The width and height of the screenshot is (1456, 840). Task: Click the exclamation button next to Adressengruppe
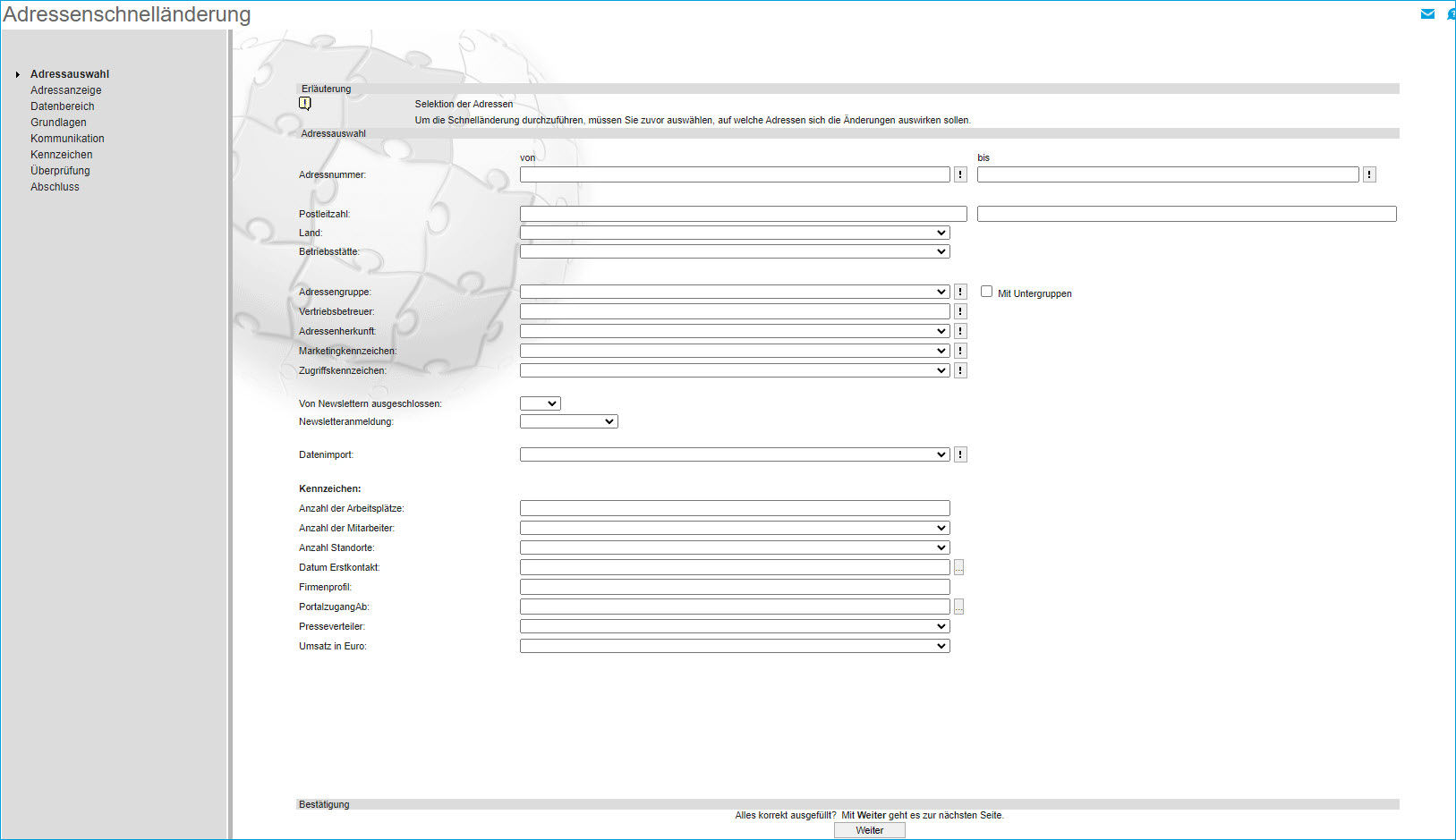coord(960,292)
